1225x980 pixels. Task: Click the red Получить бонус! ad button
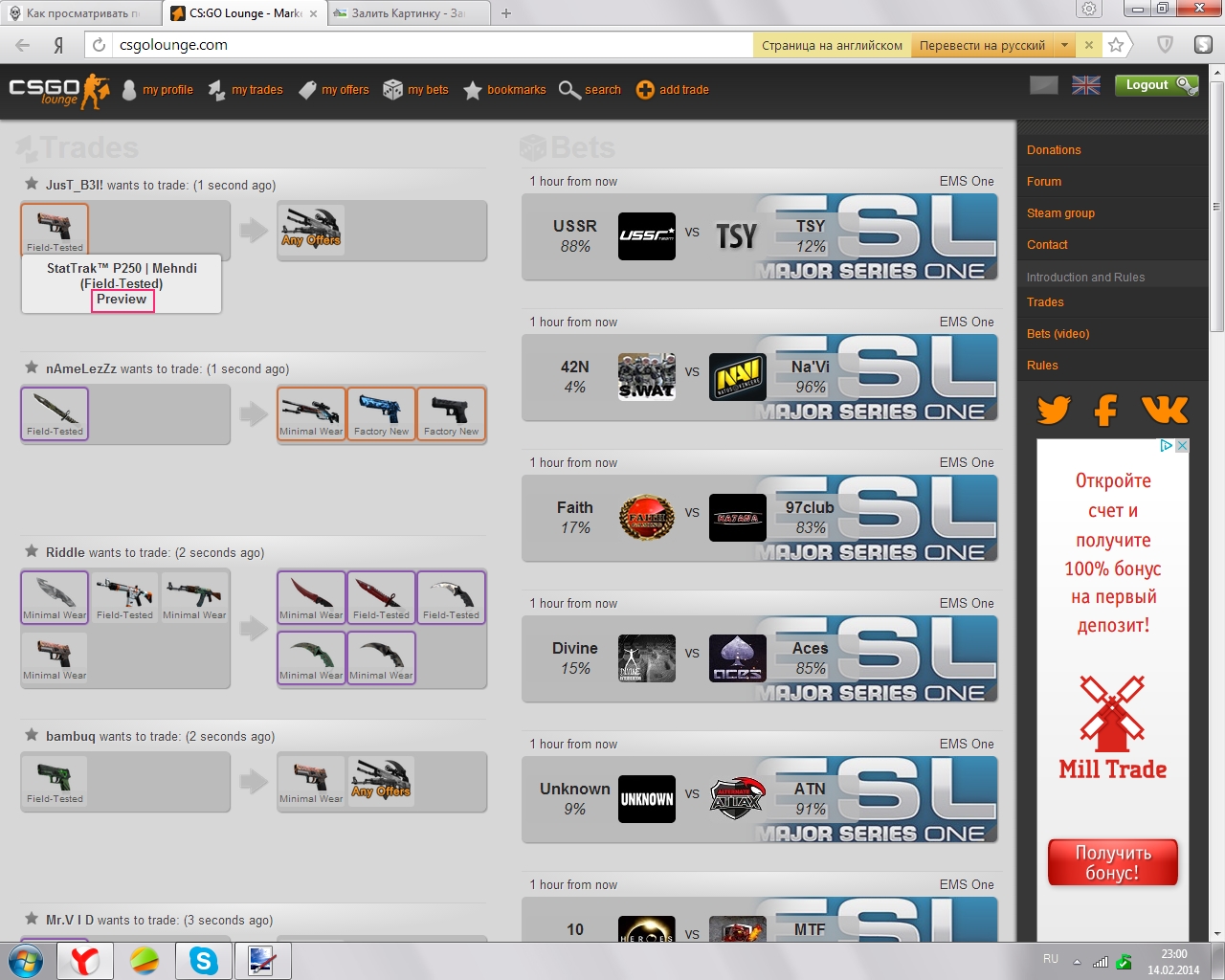point(1113,862)
